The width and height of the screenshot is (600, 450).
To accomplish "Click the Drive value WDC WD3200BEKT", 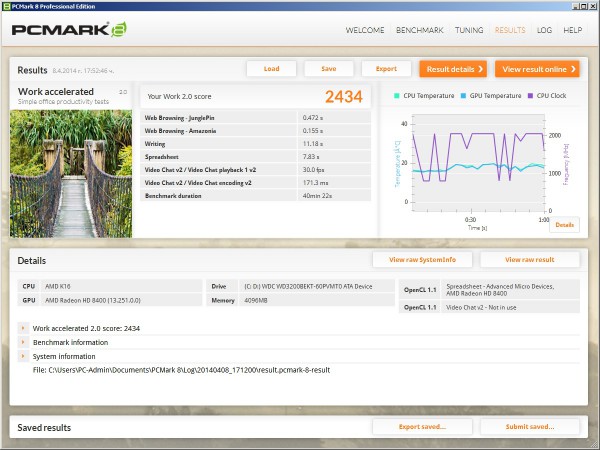I will tap(308, 286).
